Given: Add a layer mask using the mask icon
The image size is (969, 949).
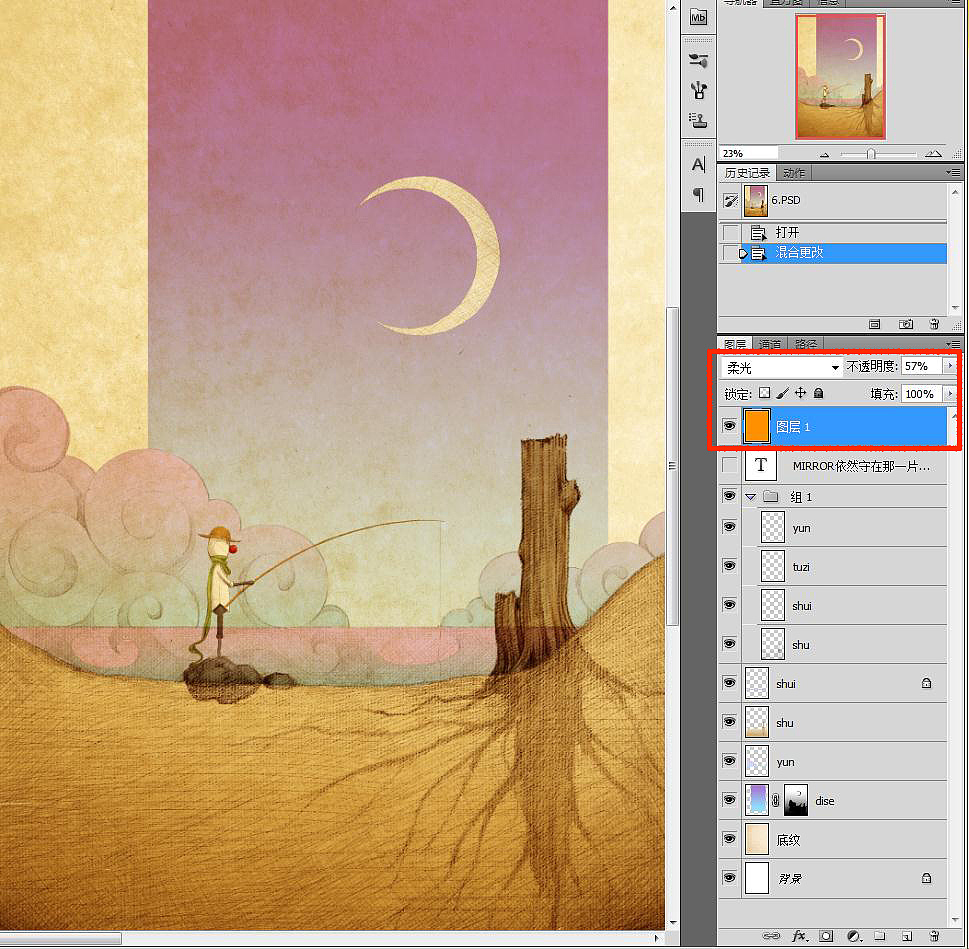Looking at the screenshot, I should point(826,936).
